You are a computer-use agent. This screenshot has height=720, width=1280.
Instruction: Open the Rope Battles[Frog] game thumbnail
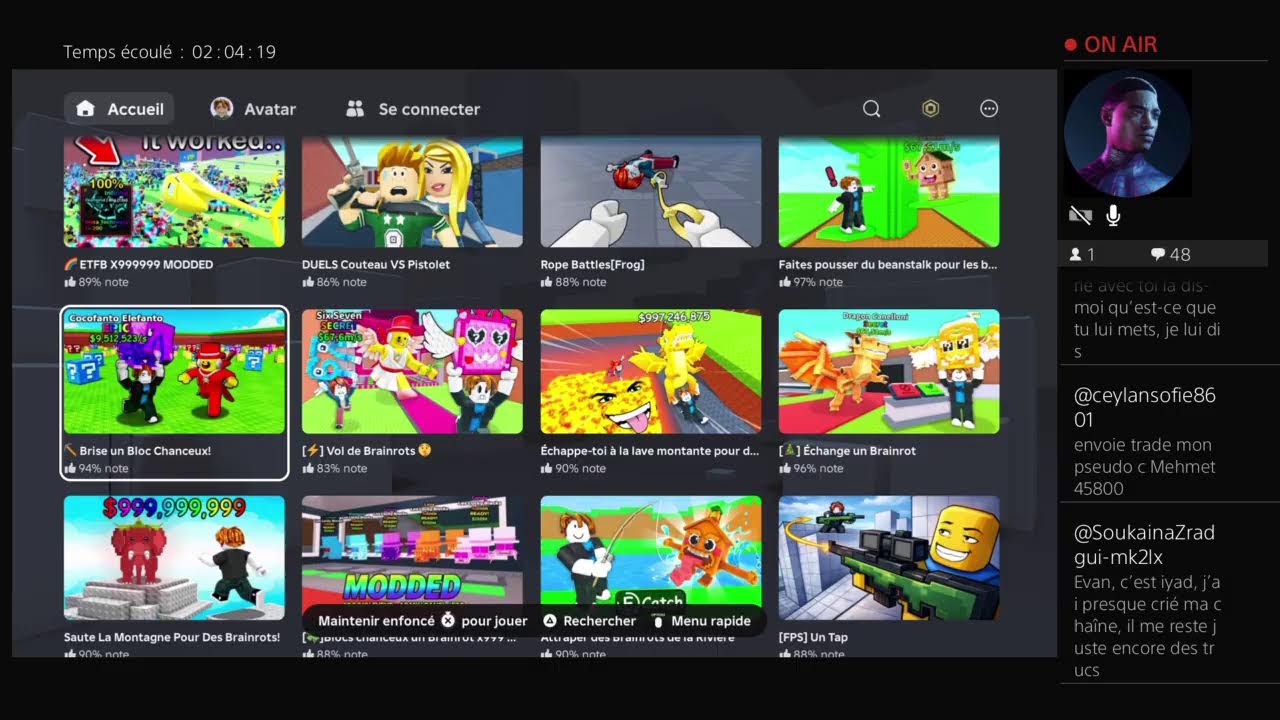tap(651, 192)
